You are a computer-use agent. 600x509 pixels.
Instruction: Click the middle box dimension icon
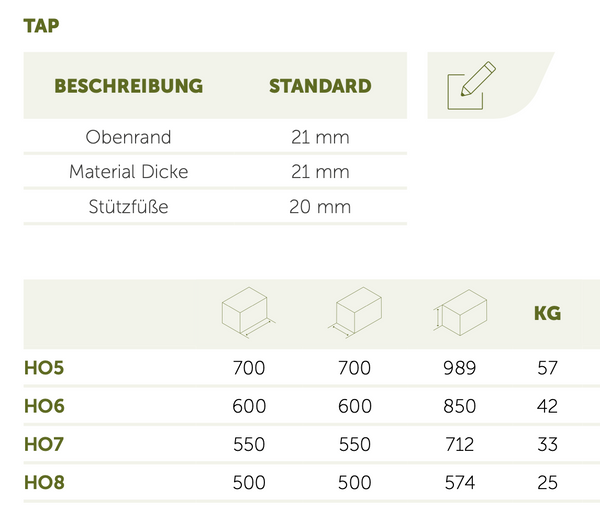pos(355,313)
